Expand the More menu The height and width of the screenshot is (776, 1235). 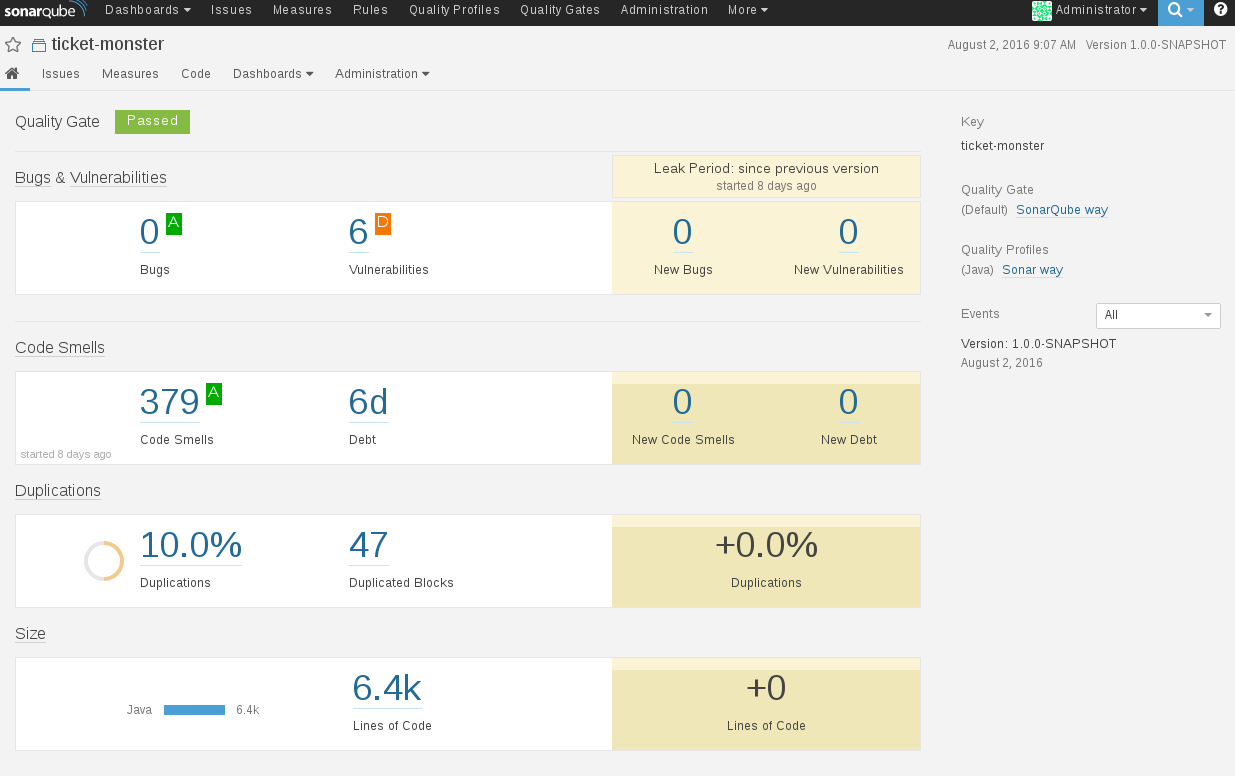[748, 10]
